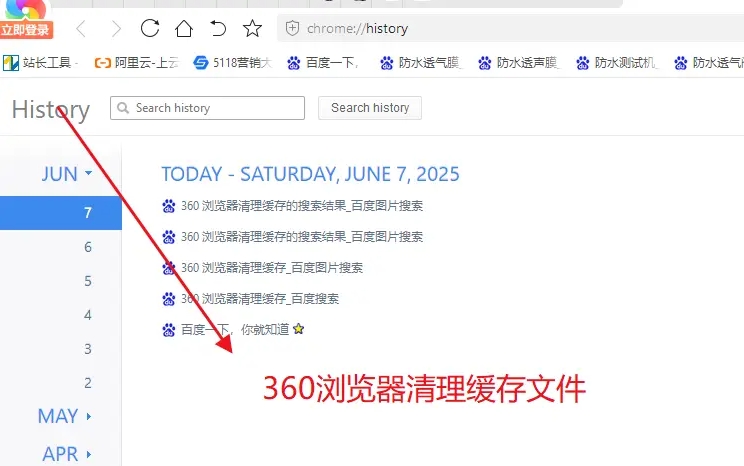Open 360浏览器清理缓存_百度图片搜索 history entry
Image resolution: width=744 pixels, height=466 pixels.
click(272, 268)
